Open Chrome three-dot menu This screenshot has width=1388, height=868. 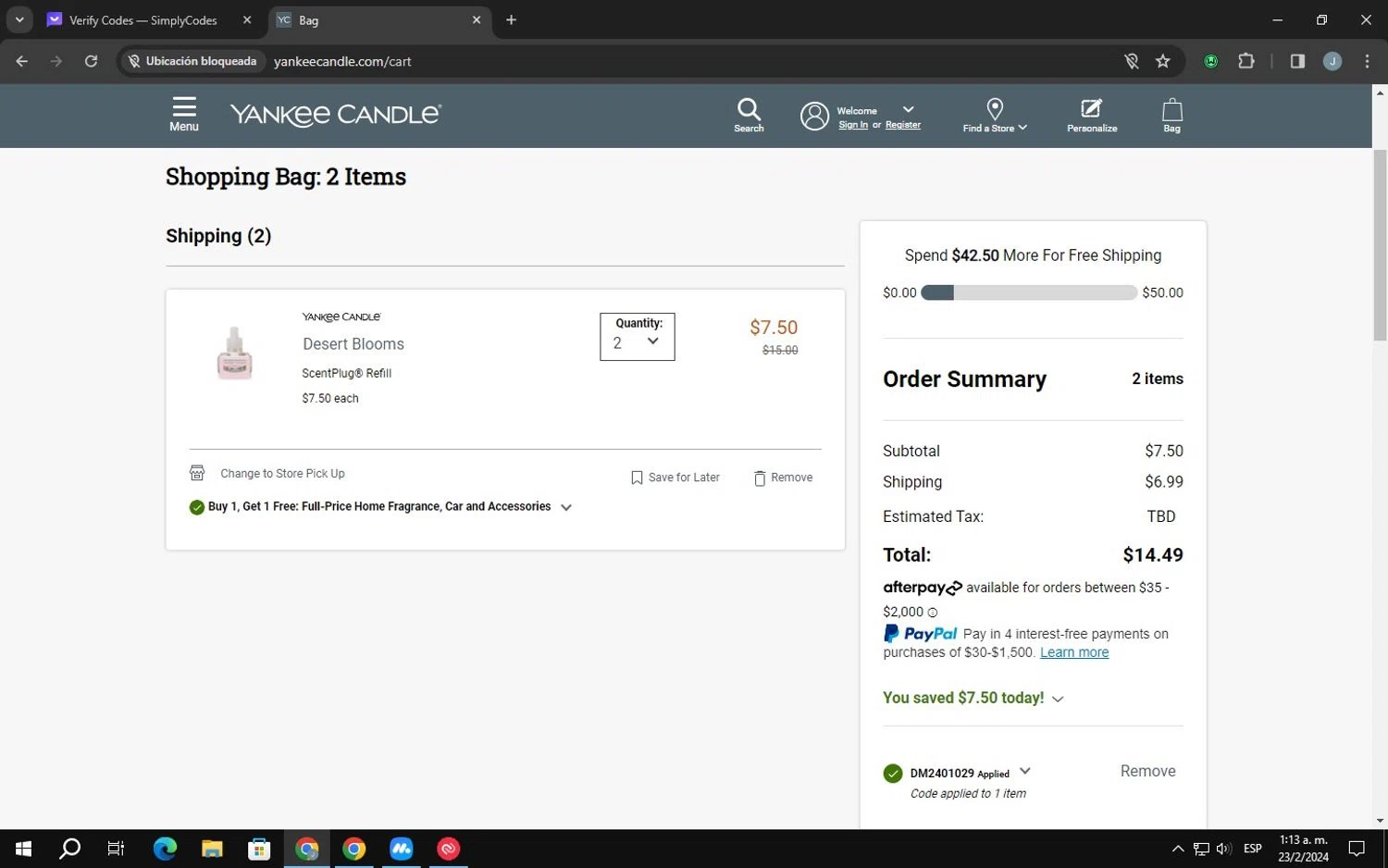[1367, 61]
